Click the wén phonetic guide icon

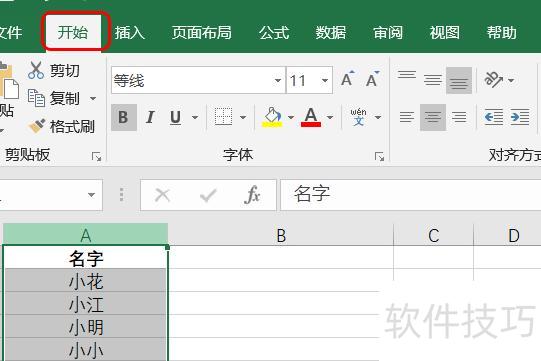(x=358, y=117)
